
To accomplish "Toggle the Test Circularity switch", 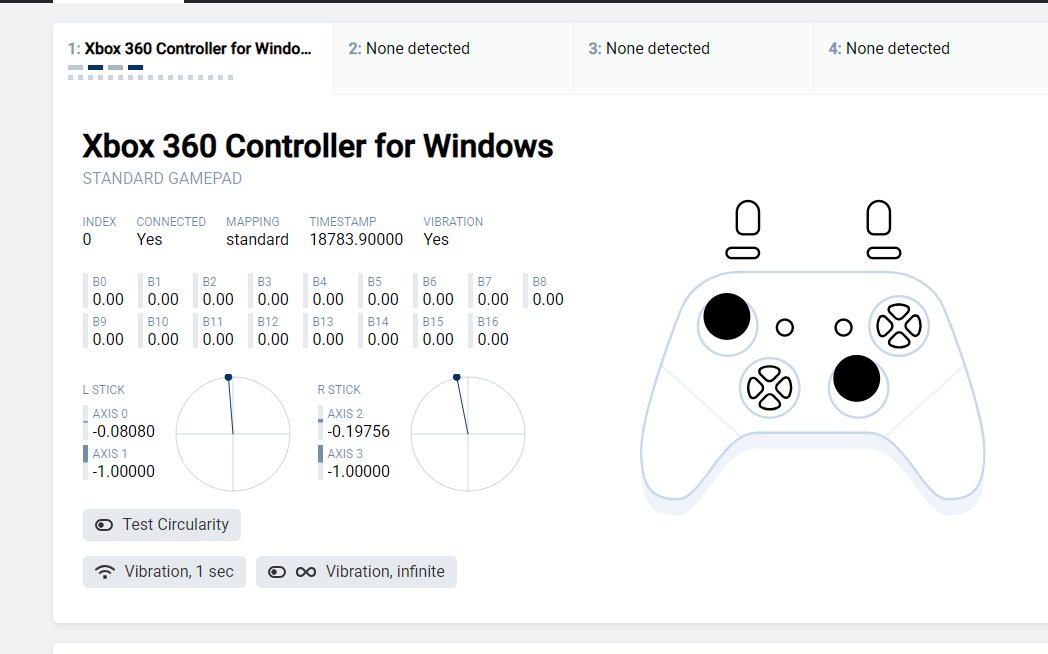I will pos(104,525).
